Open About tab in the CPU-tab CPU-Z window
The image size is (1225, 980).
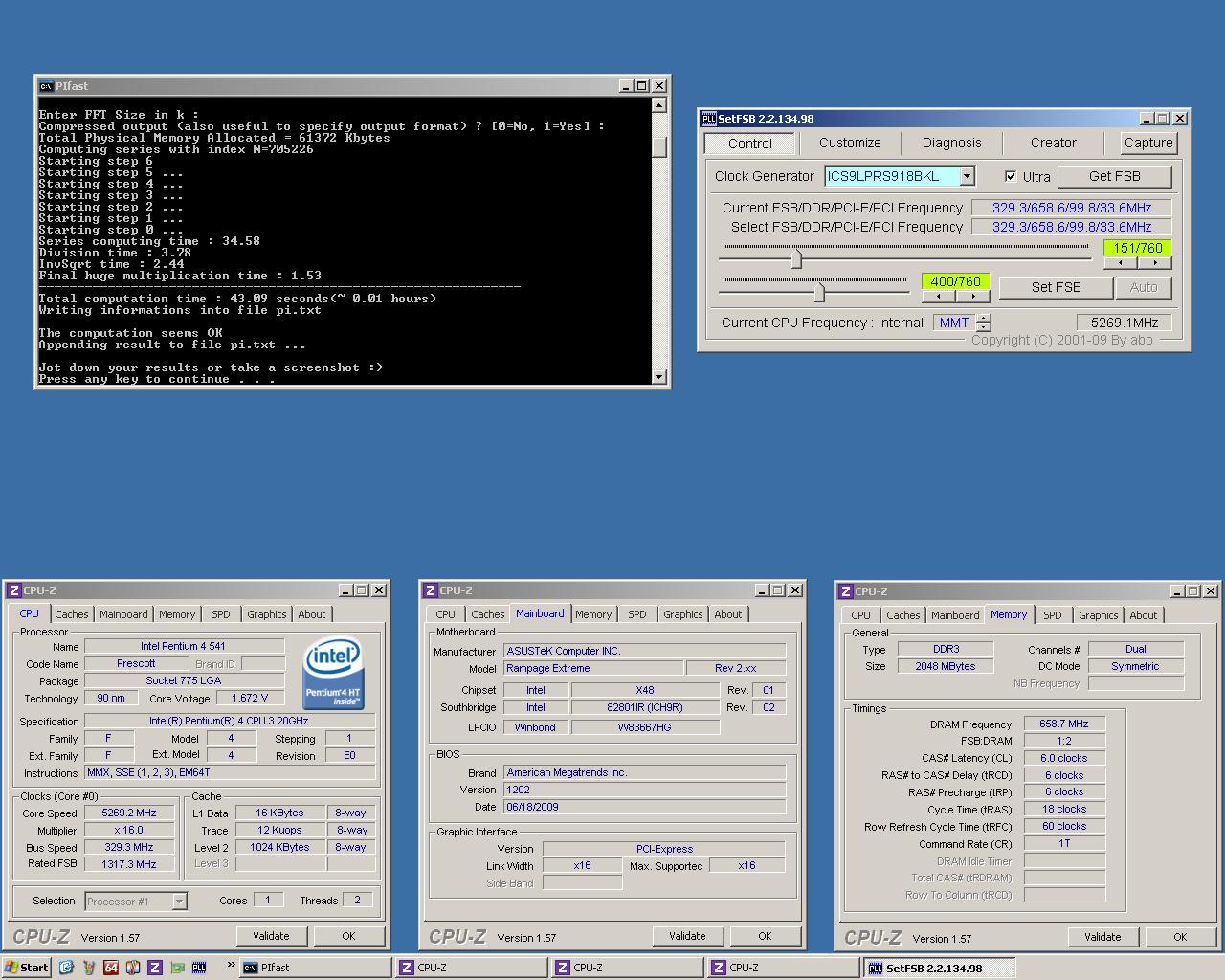pyautogui.click(x=312, y=614)
